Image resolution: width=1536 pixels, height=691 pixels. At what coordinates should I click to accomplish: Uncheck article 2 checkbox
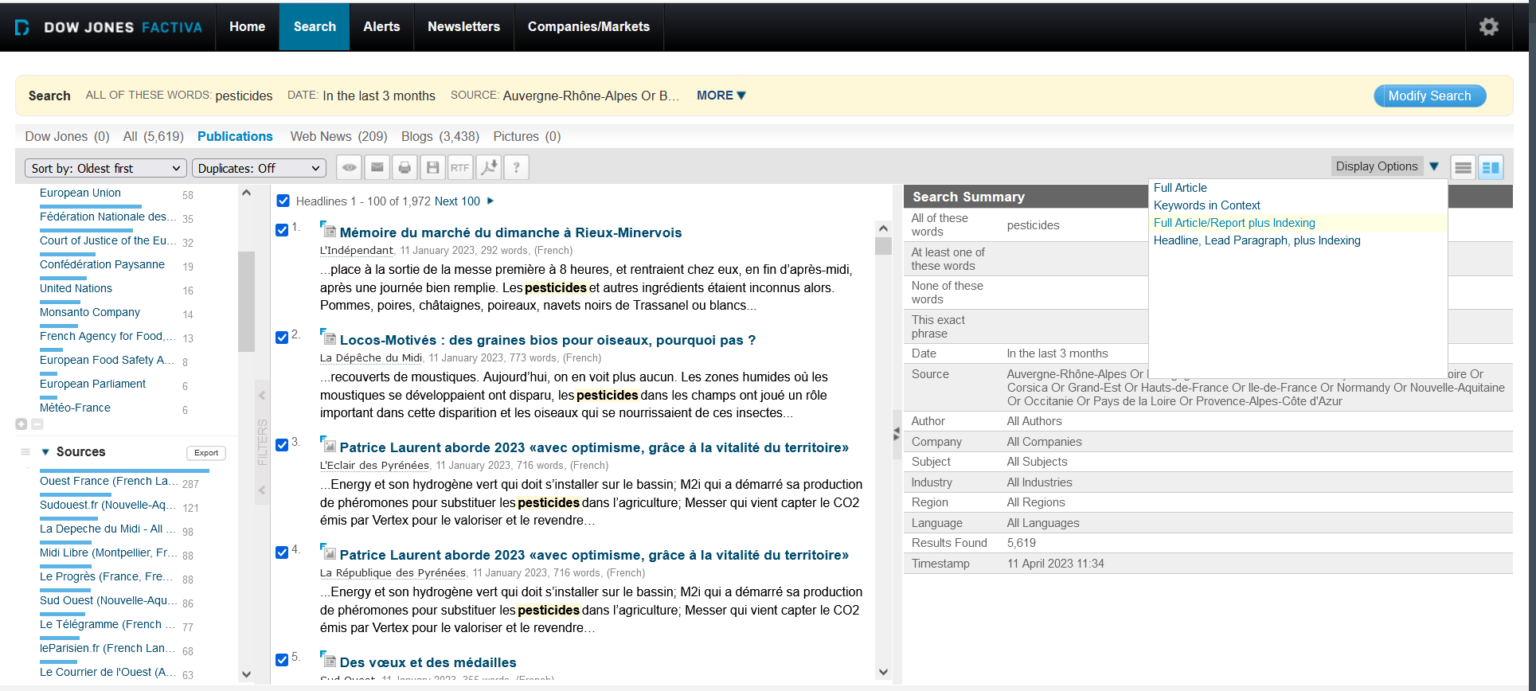[x=282, y=337]
